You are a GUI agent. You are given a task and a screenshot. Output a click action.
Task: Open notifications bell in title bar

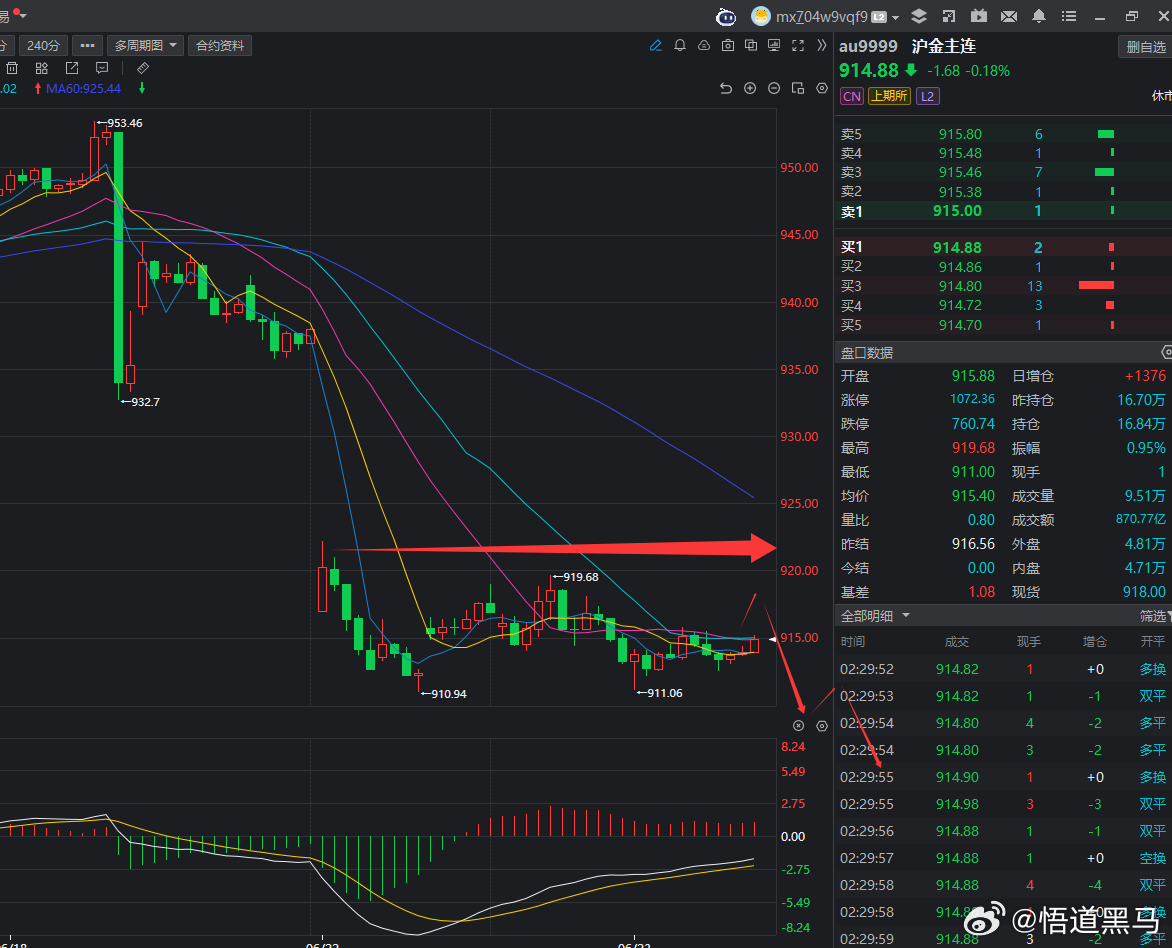point(1038,16)
